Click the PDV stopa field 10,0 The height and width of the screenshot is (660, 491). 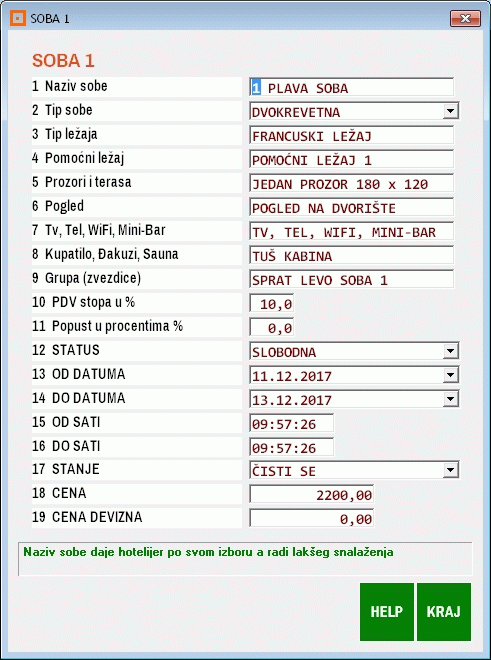point(272,303)
